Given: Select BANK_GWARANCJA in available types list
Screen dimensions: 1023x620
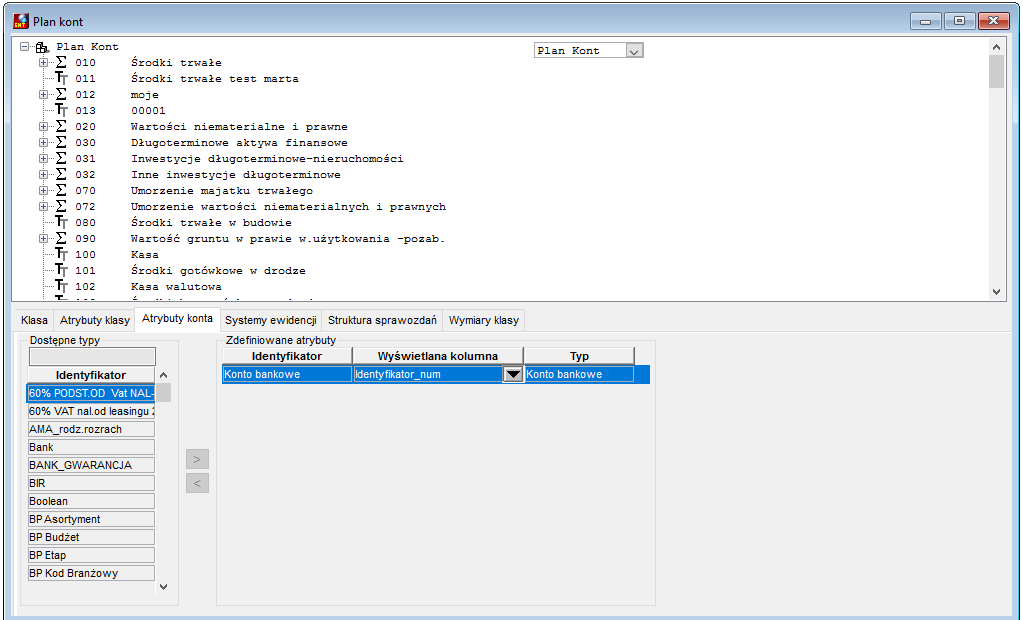Looking at the screenshot, I should point(91,465).
